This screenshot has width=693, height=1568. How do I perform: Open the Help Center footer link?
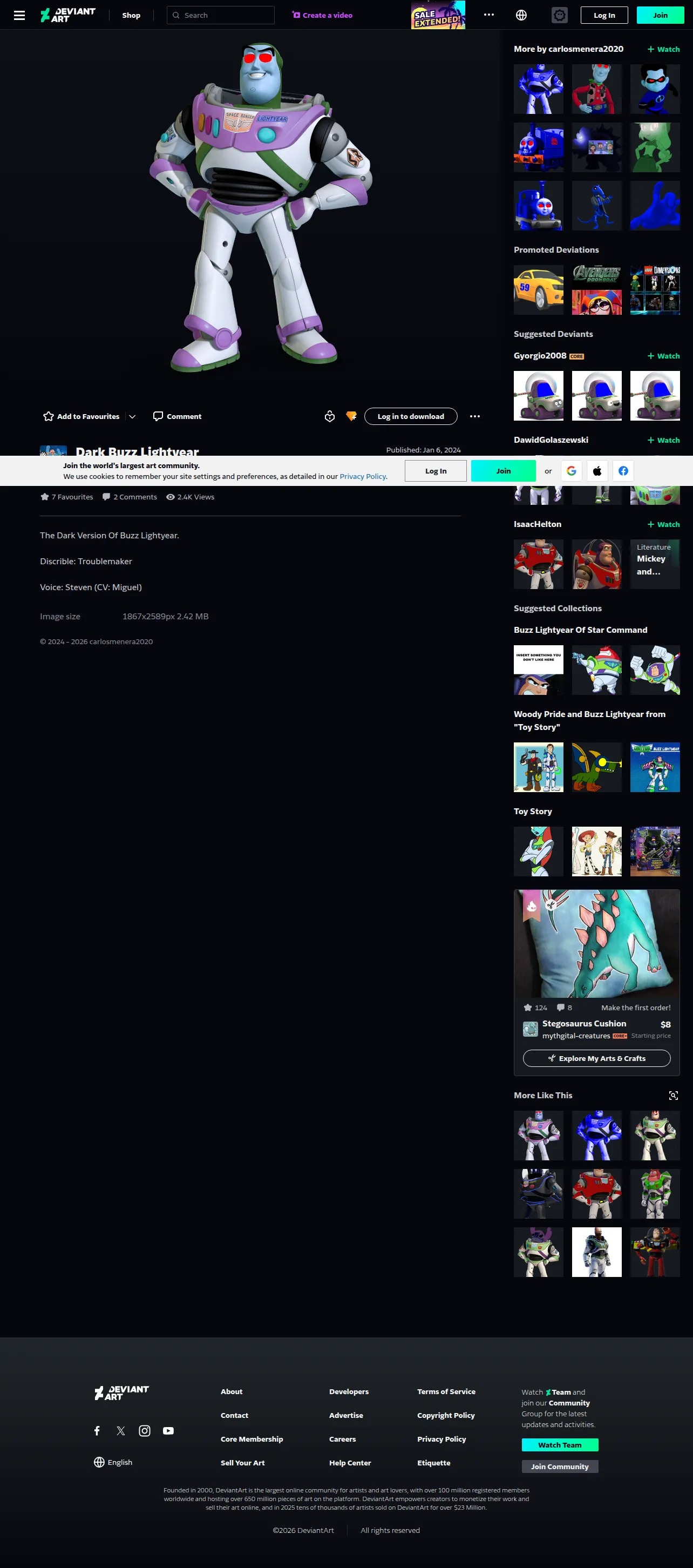click(x=350, y=1463)
